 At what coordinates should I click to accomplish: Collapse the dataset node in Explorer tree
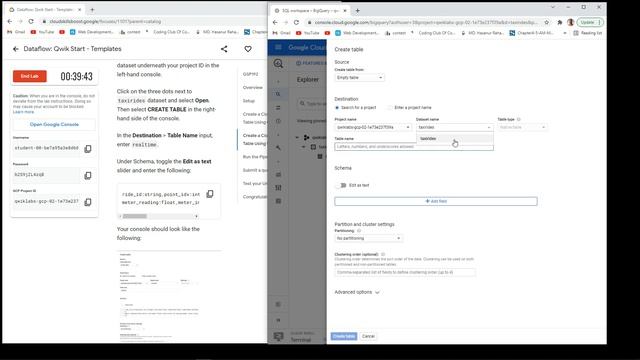tap(304, 147)
